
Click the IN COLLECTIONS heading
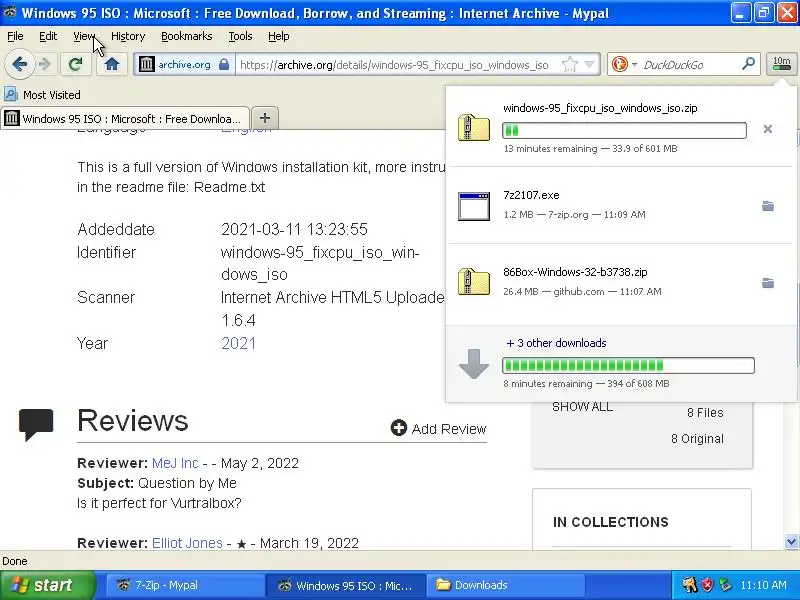[610, 522]
